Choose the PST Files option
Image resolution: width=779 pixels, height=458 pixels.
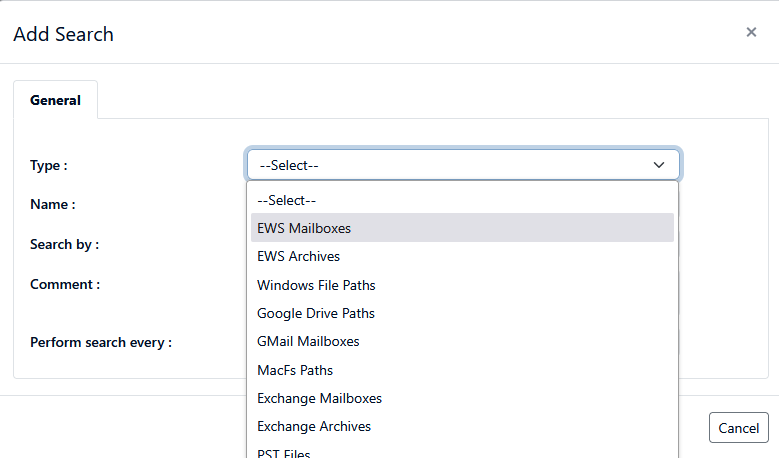(x=286, y=451)
